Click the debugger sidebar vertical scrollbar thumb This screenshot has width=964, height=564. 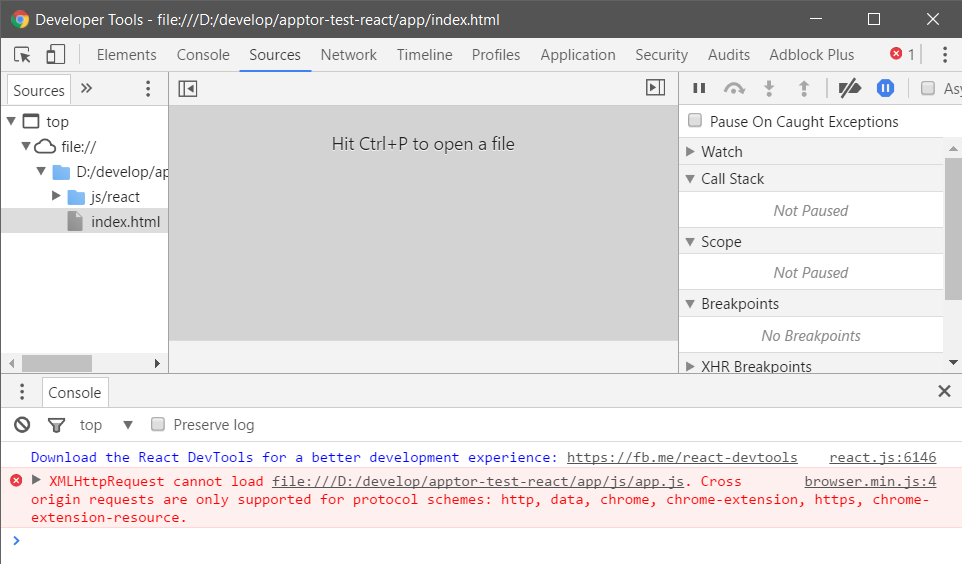click(x=953, y=229)
